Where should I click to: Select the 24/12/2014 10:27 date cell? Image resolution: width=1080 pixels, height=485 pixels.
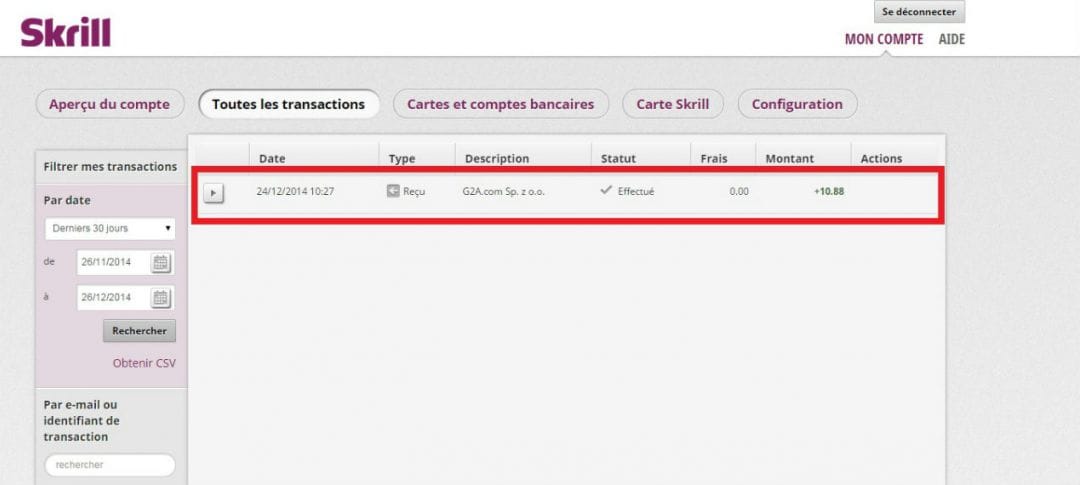[x=295, y=192]
